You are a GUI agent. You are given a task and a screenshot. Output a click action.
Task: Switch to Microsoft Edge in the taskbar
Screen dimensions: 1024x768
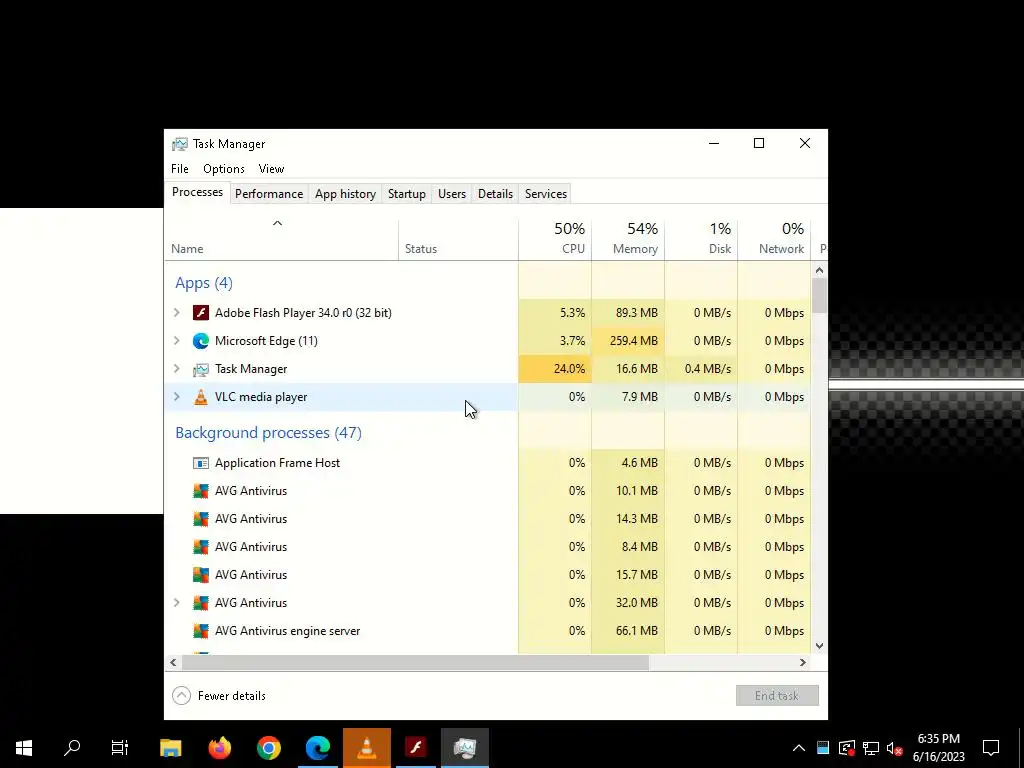click(317, 748)
